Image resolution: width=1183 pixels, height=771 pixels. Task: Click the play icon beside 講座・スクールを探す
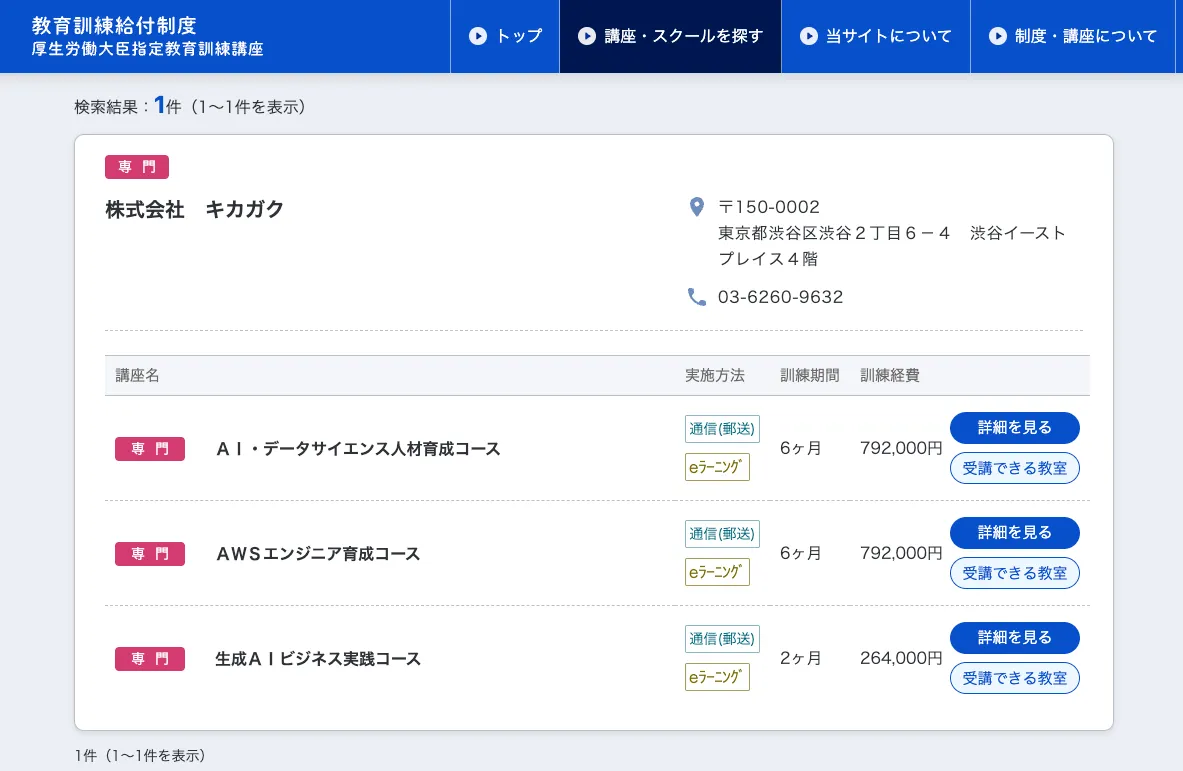pyautogui.click(x=587, y=36)
